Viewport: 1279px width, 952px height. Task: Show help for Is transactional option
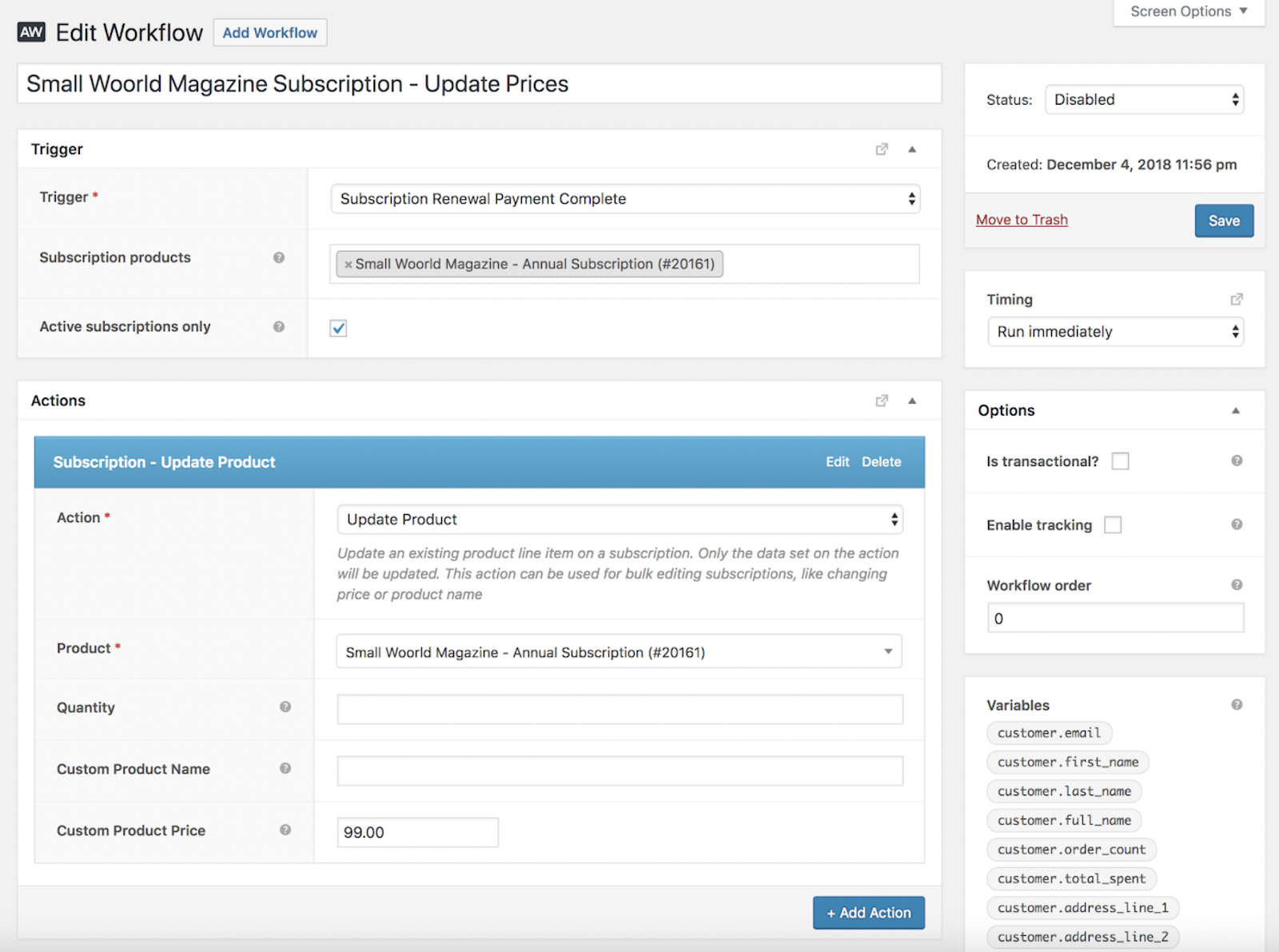point(1237,460)
